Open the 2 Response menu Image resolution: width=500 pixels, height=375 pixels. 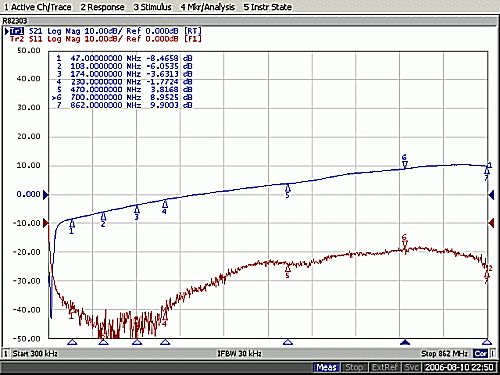(x=102, y=7)
